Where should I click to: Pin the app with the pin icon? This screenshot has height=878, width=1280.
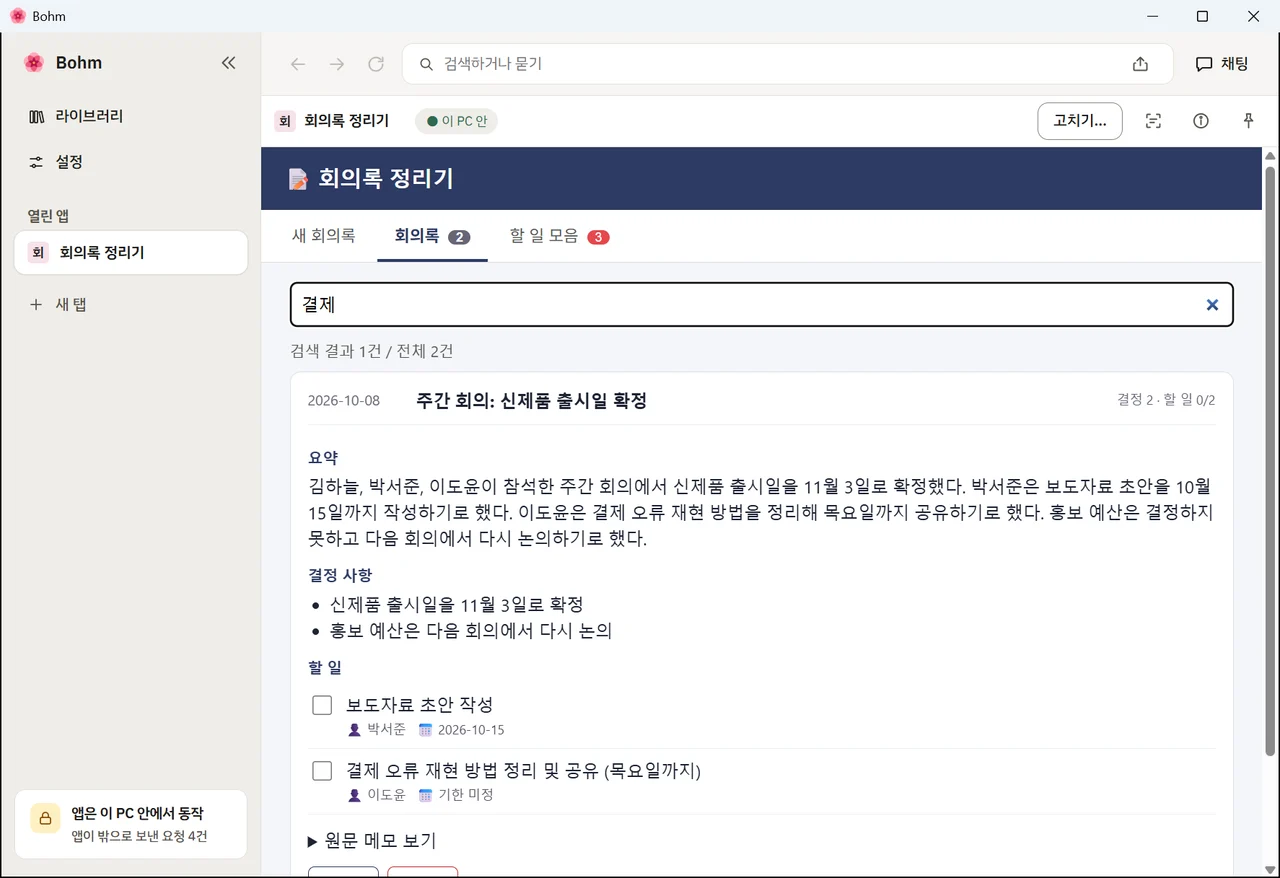pos(1248,121)
